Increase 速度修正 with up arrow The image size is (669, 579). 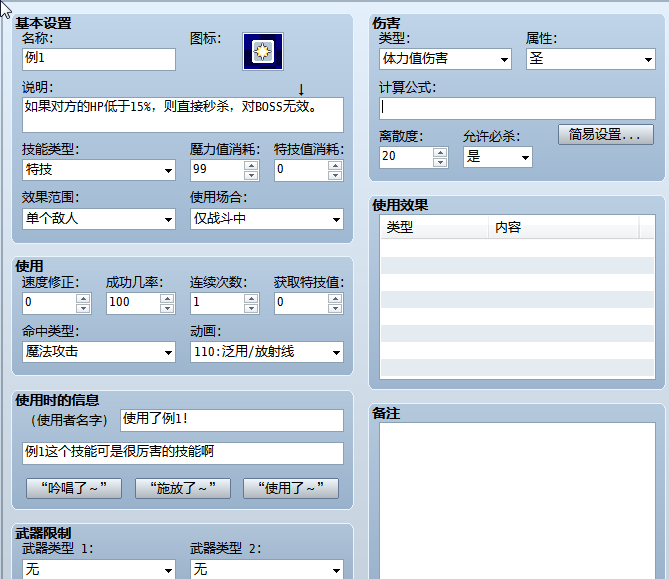click(x=83, y=298)
